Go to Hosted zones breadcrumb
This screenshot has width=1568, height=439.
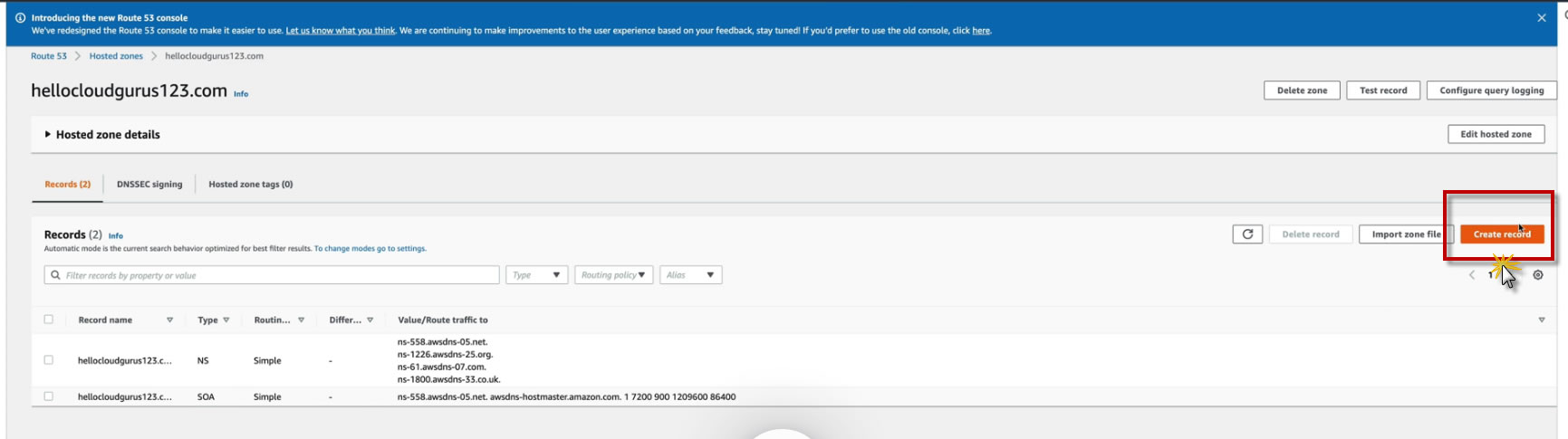click(x=116, y=56)
